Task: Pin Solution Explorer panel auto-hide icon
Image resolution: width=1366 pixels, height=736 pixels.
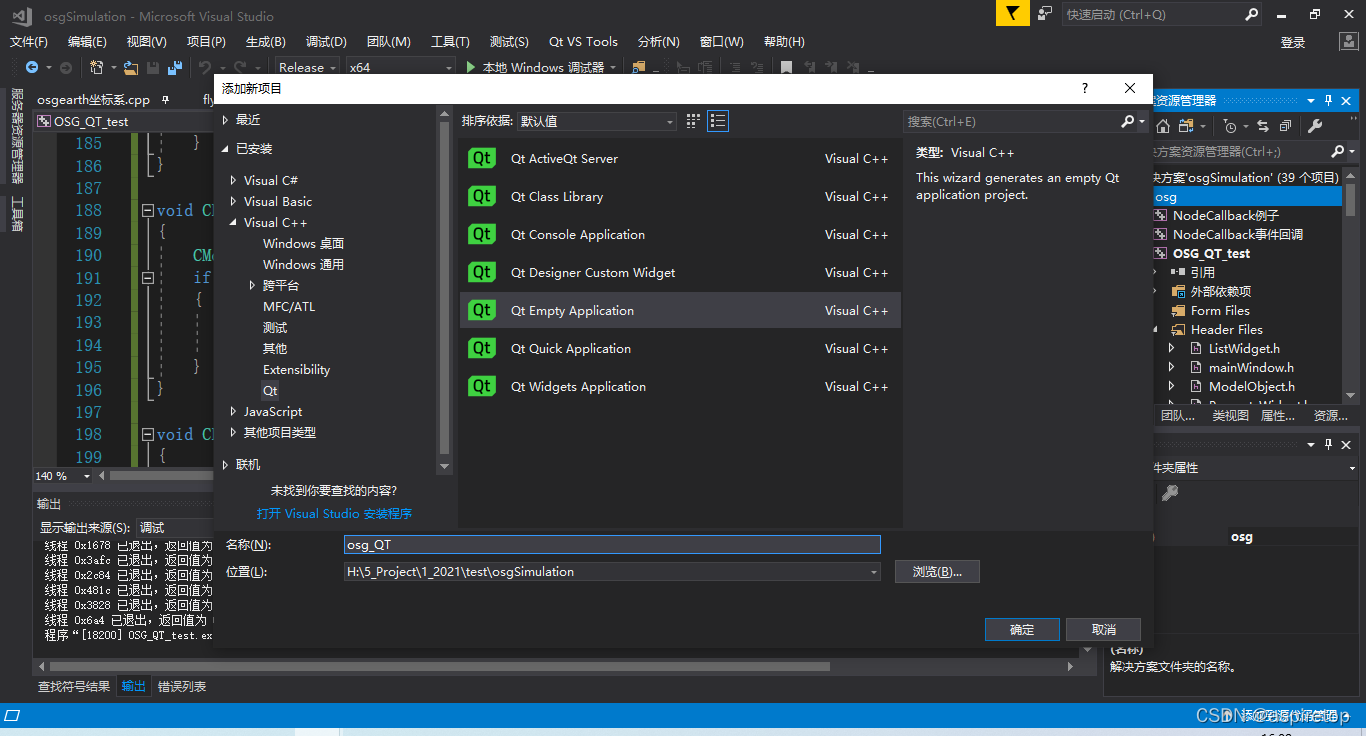Action: click(x=1329, y=100)
